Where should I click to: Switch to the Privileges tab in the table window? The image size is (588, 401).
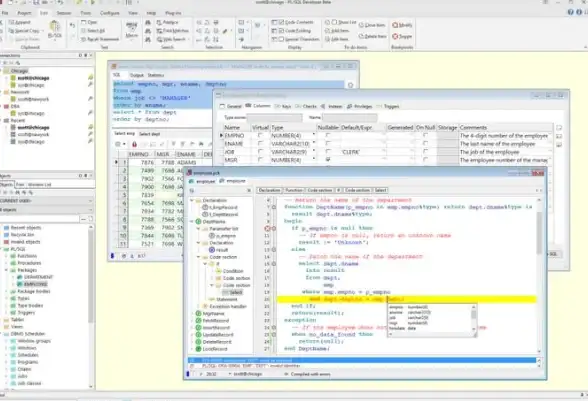(x=359, y=107)
